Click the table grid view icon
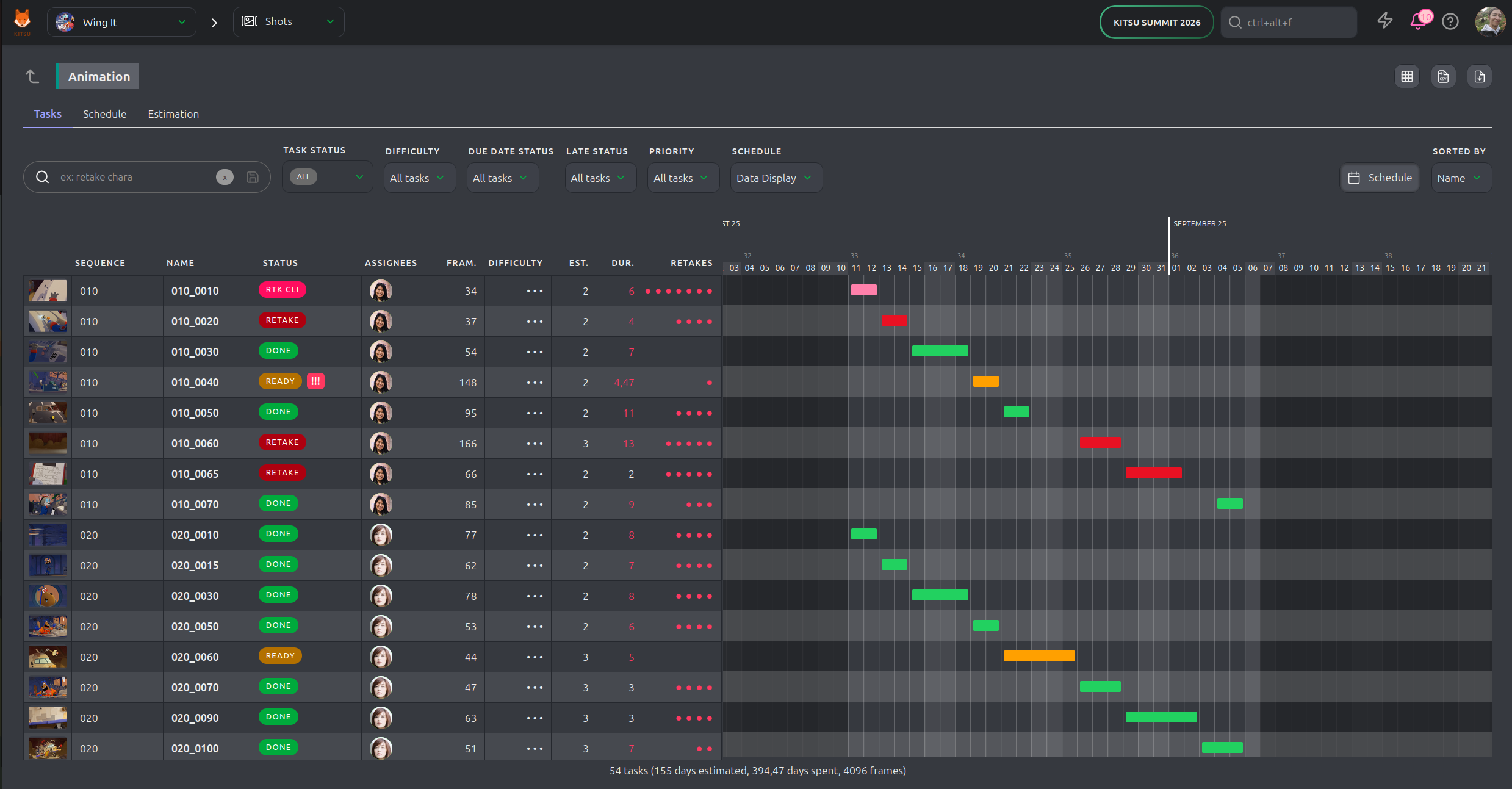Image resolution: width=1512 pixels, height=789 pixels. tap(1406, 76)
